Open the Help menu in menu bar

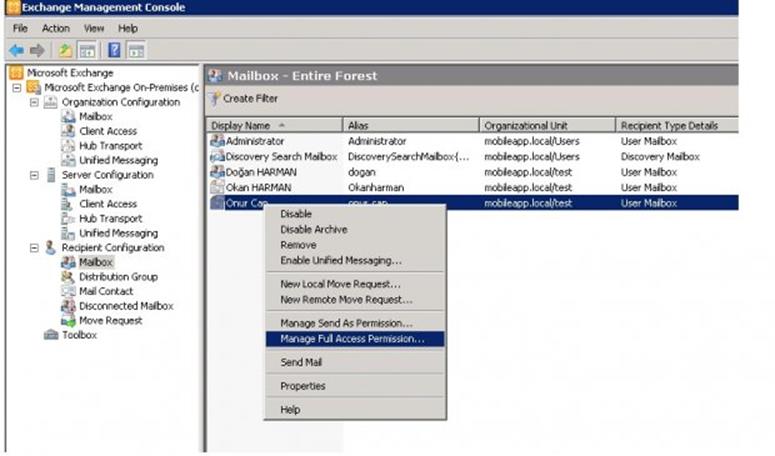(x=128, y=28)
